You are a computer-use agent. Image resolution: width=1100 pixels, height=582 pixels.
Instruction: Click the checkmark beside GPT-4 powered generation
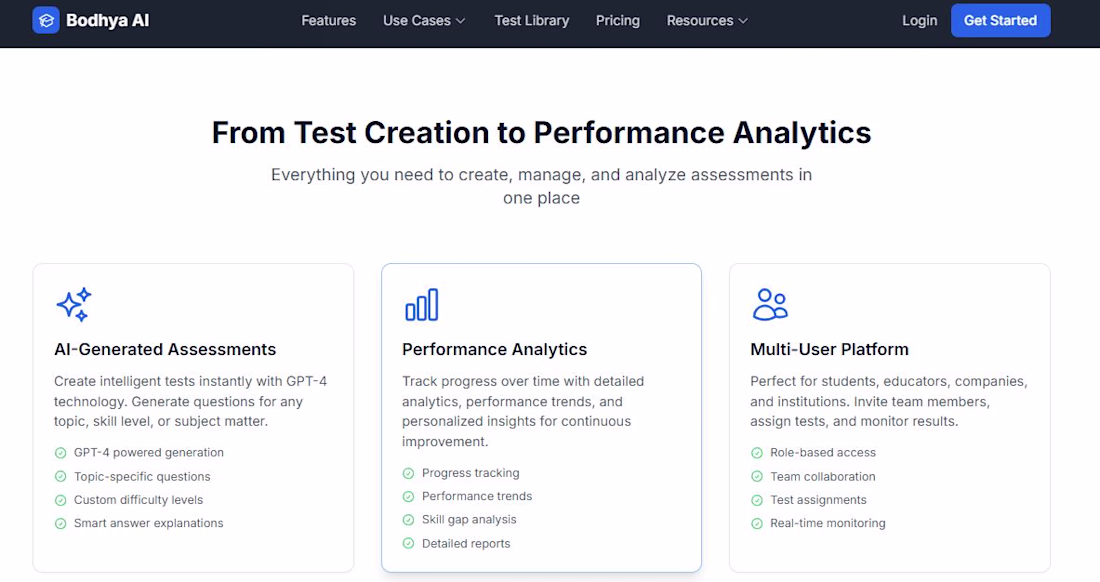(60, 453)
